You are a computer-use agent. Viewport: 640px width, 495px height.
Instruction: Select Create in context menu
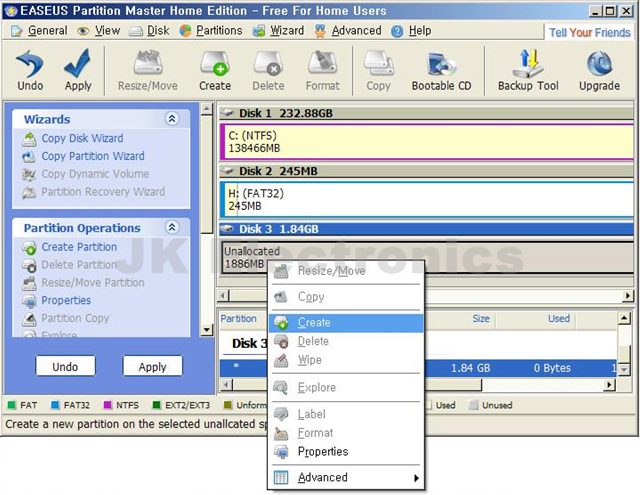click(x=346, y=323)
